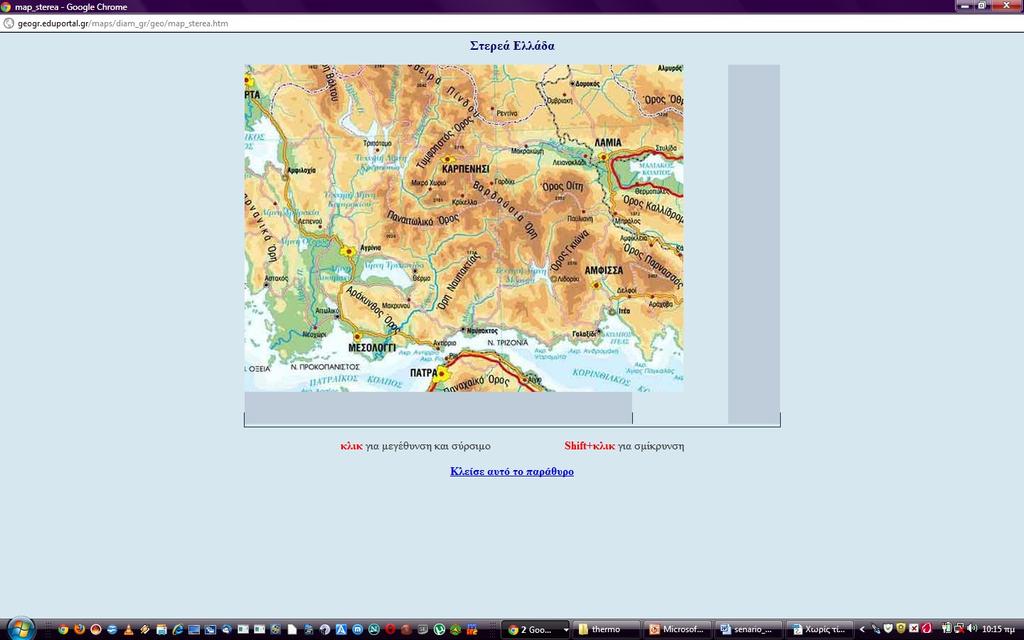
Task: Click ΑΜΦΙΣΣΑ label on the map
Action: pyautogui.click(x=603, y=270)
